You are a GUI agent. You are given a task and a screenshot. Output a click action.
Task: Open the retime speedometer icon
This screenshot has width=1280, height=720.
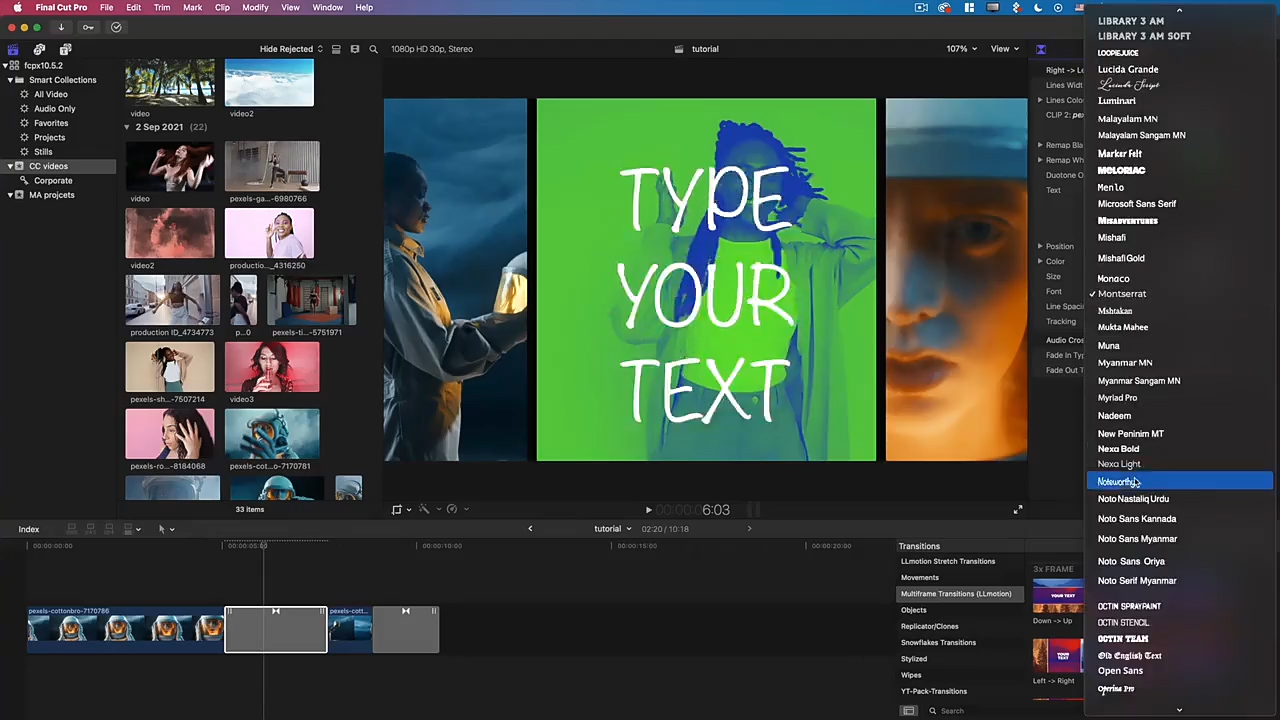[454, 510]
